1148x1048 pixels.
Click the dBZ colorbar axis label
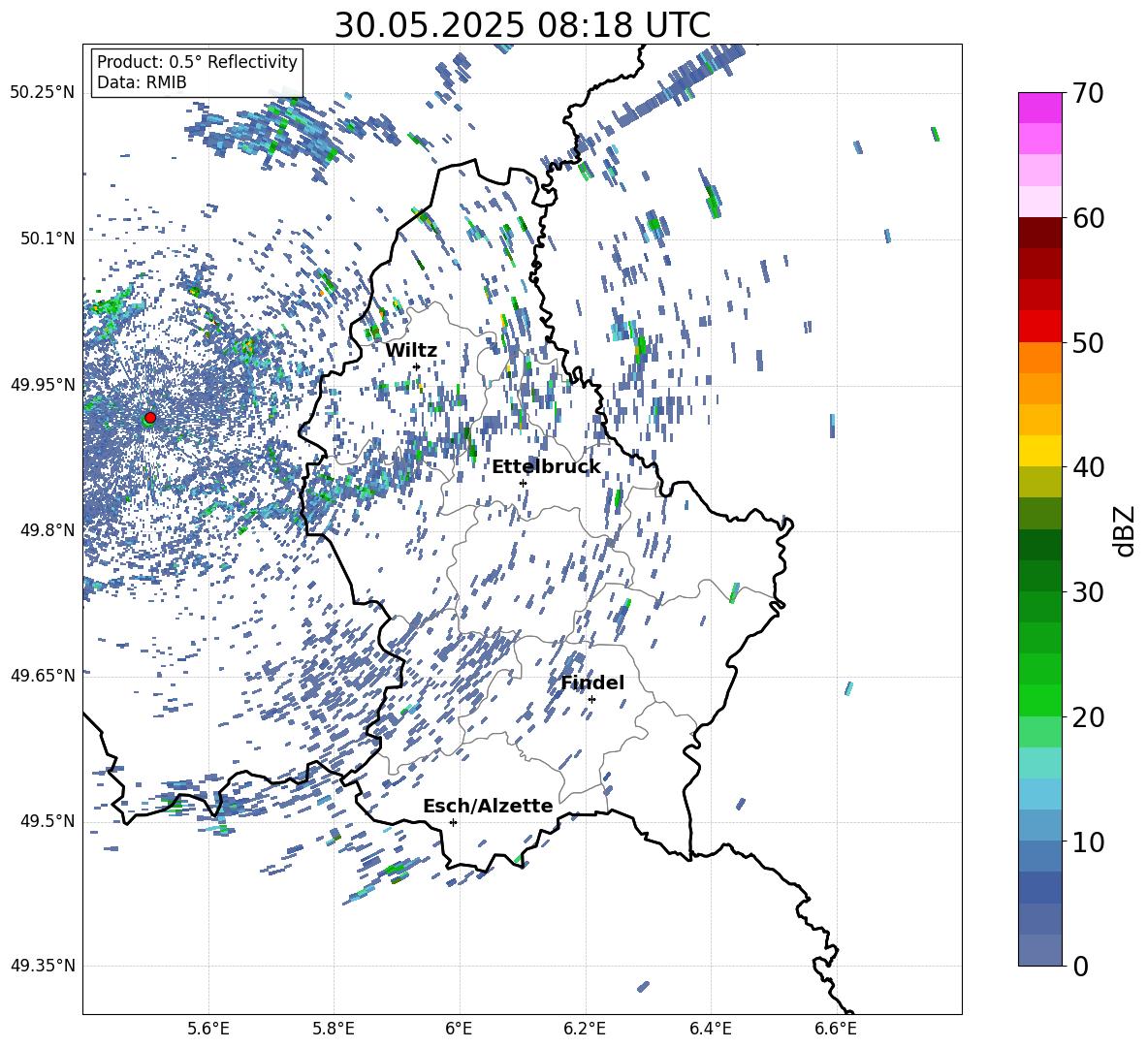(x=1126, y=530)
